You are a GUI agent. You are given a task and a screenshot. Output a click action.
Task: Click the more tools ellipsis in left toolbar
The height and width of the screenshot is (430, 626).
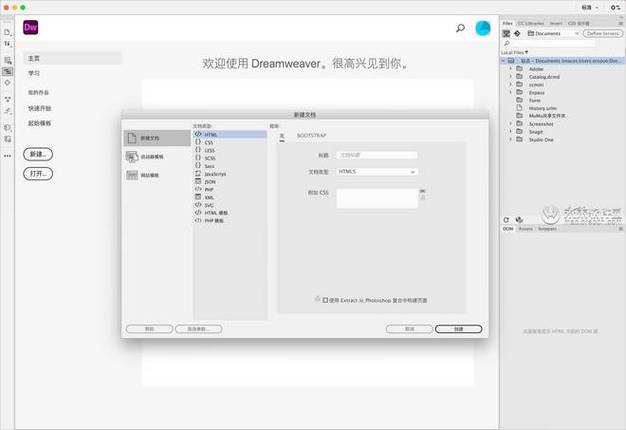click(x=8, y=156)
